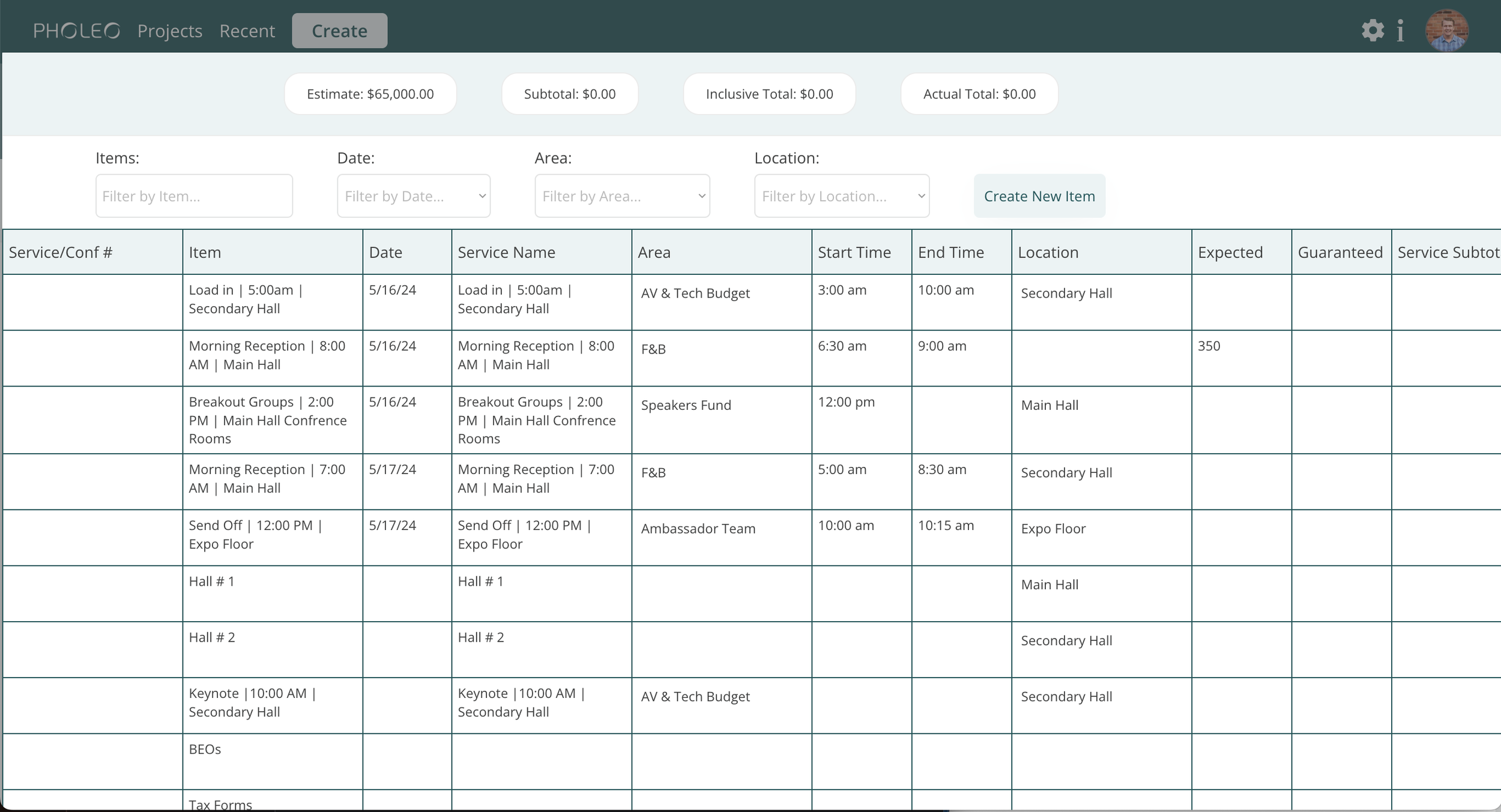Expand the Filter by Location dropdown
The width and height of the screenshot is (1501, 812).
coord(842,196)
